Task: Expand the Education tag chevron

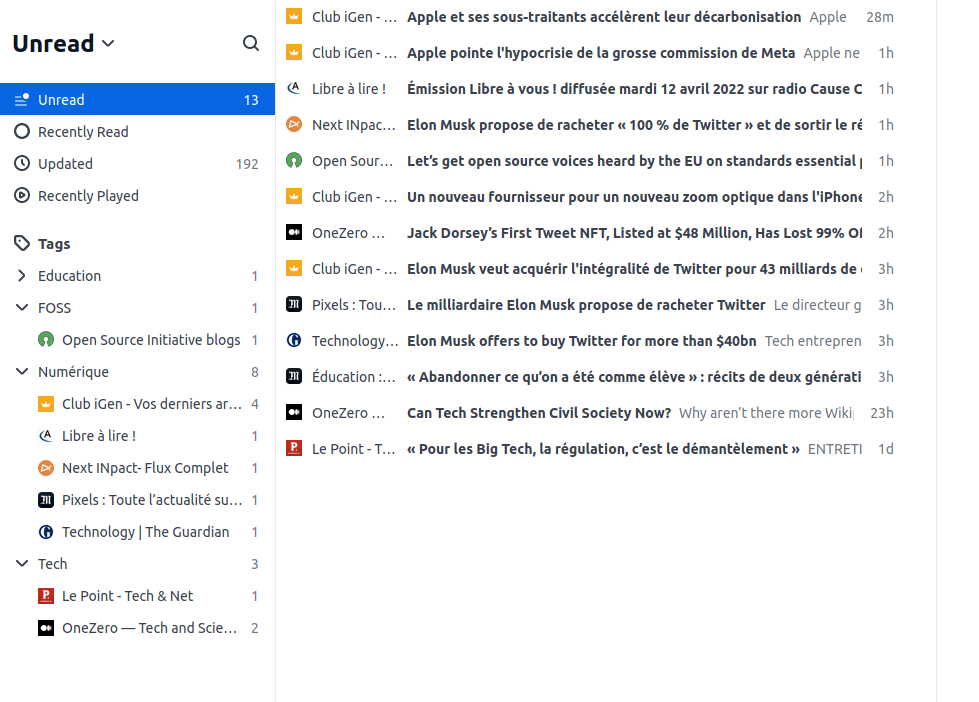Action: click(x=22, y=275)
